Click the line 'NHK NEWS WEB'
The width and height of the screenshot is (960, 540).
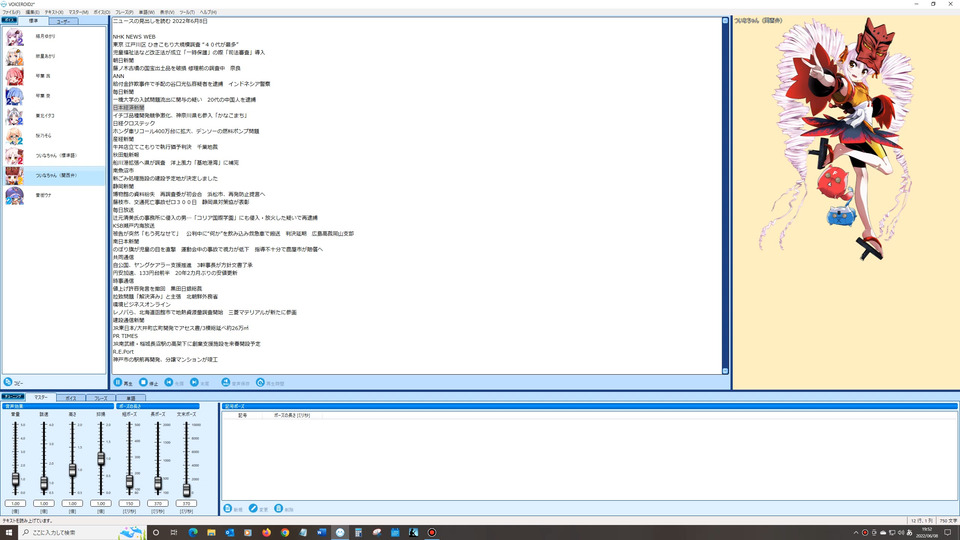134,37
